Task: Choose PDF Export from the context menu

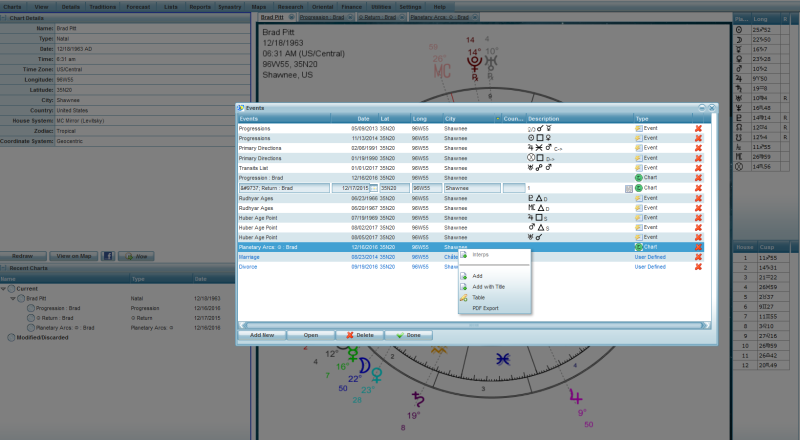Action: 485,308
